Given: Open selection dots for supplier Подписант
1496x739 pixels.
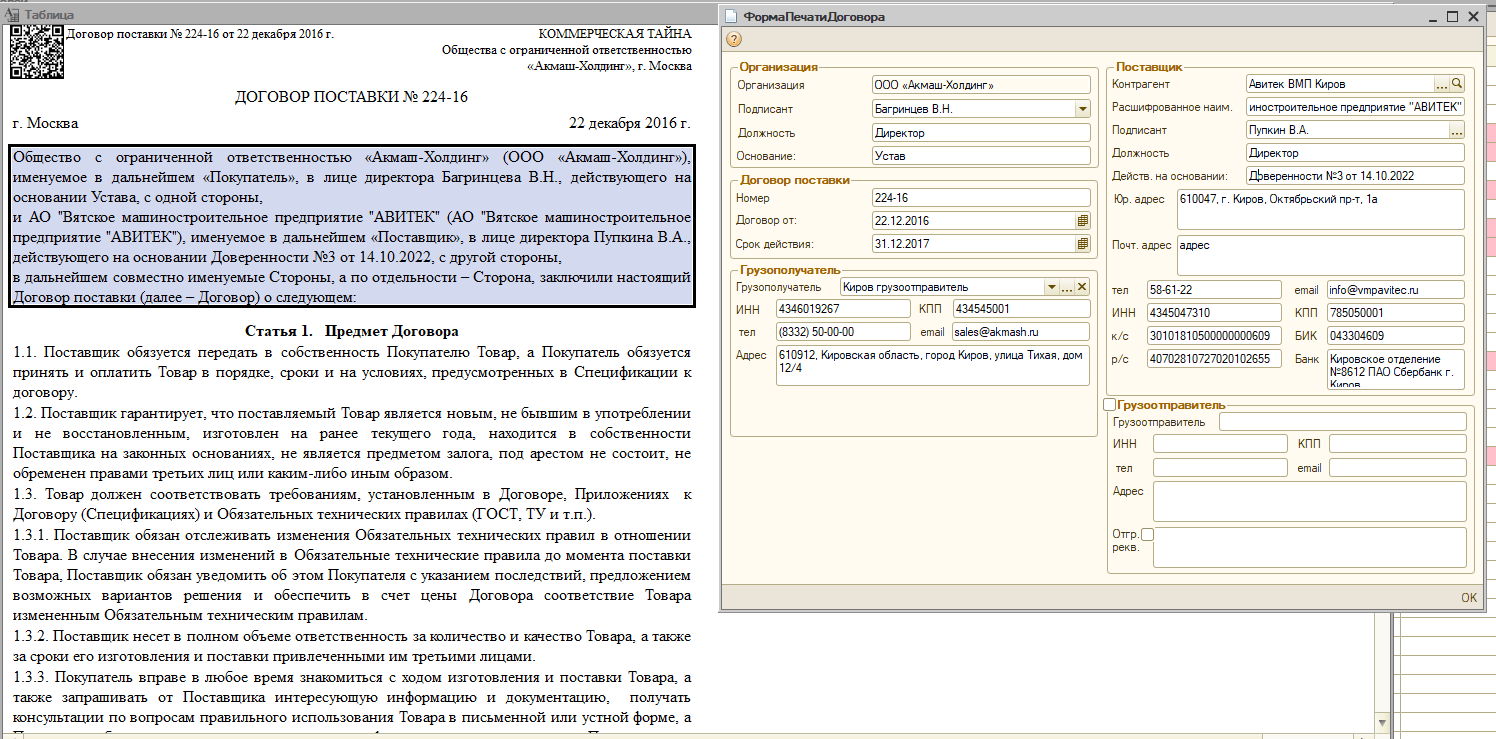Looking at the screenshot, I should [x=1457, y=130].
